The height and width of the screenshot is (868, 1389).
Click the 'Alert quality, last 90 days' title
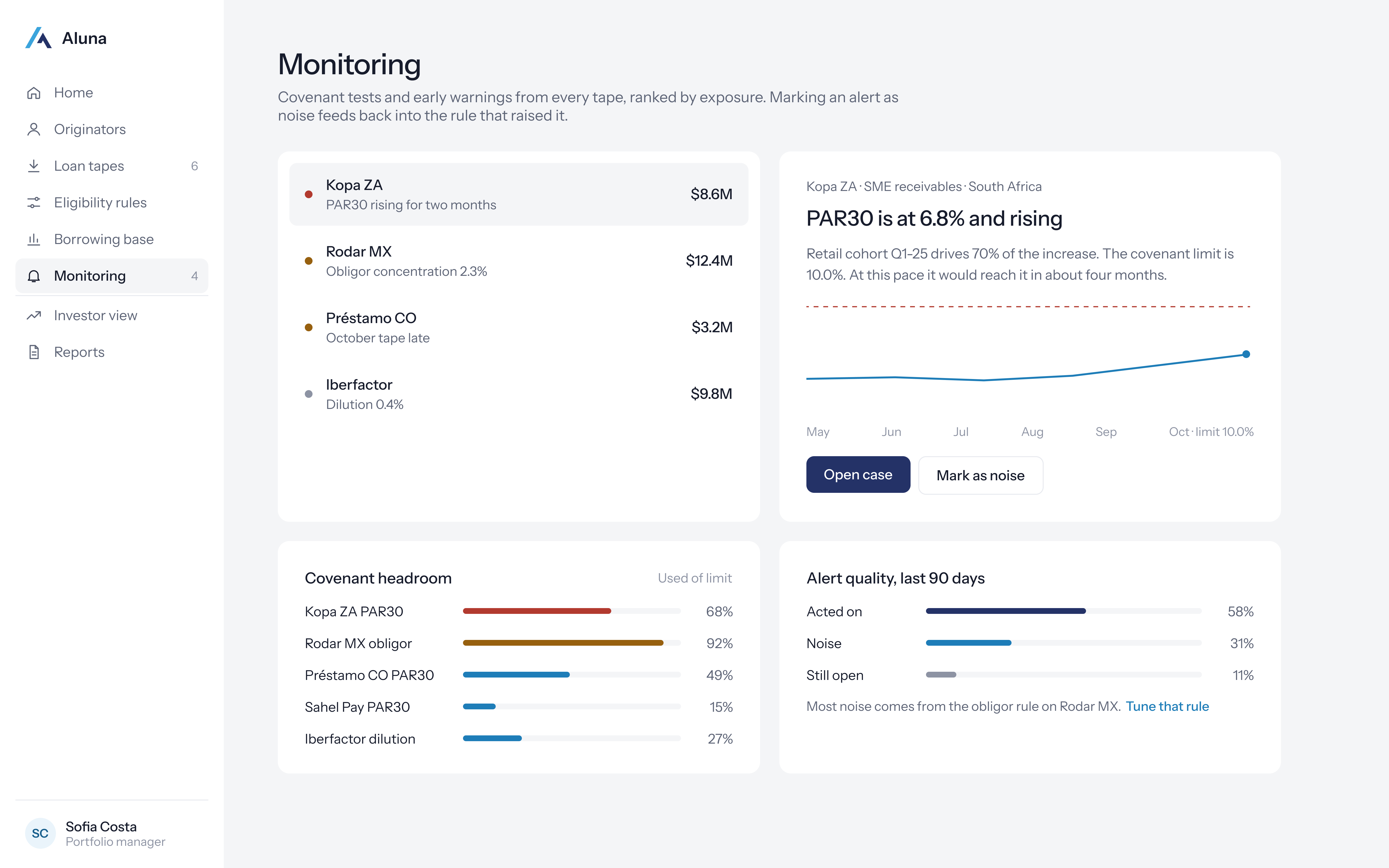coord(895,578)
